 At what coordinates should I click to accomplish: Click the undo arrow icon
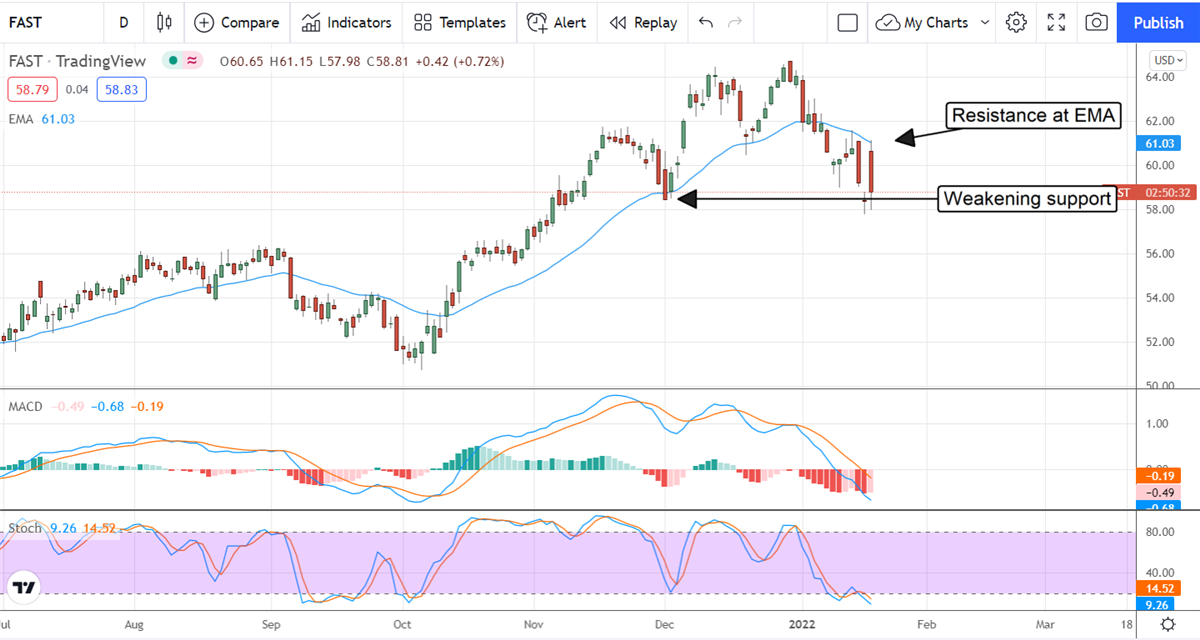[706, 22]
